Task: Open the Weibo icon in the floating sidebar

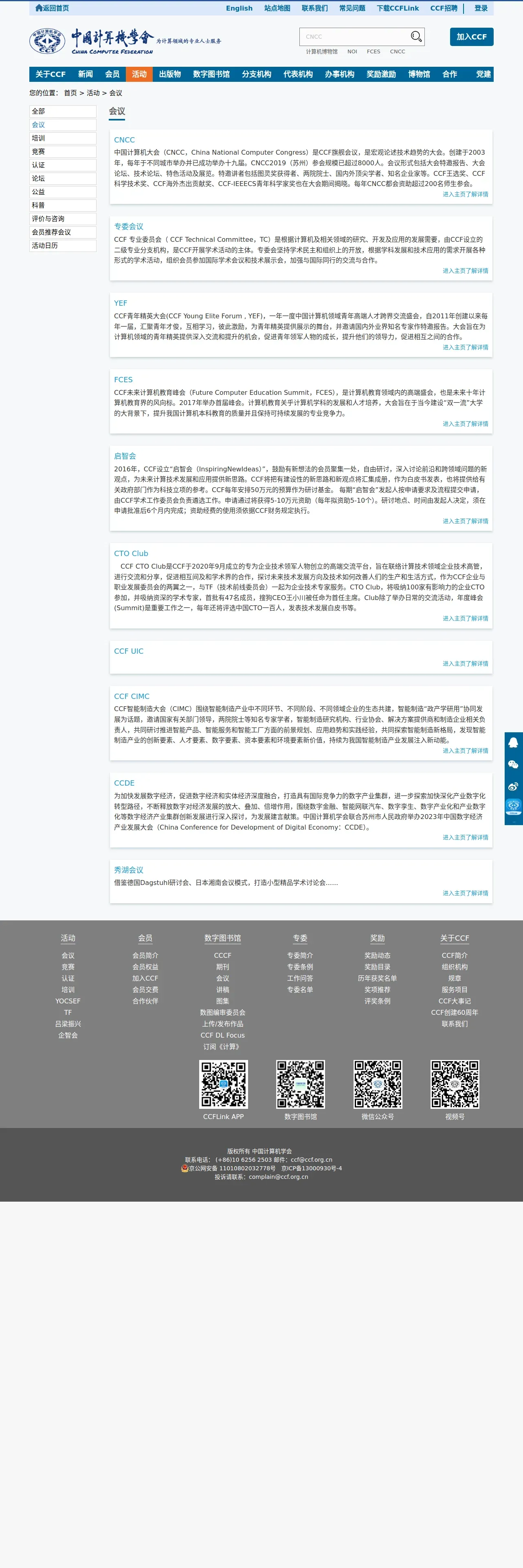Action: click(x=513, y=786)
